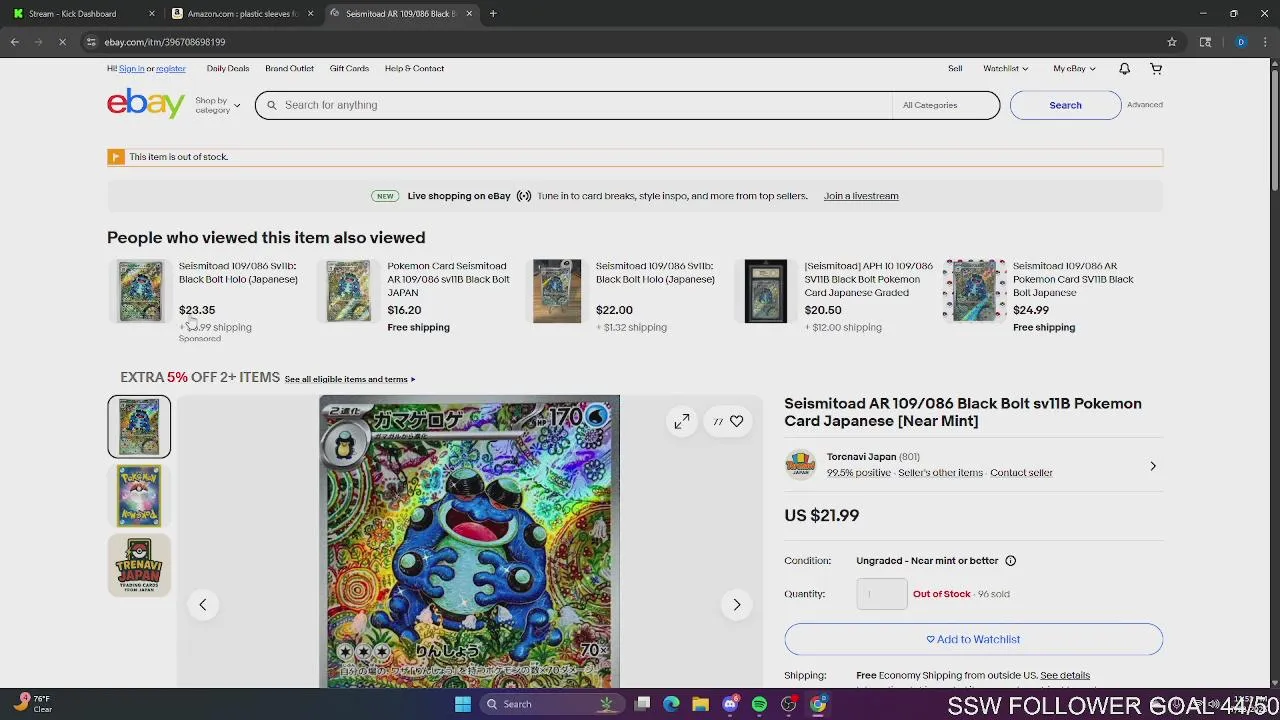The height and width of the screenshot is (720, 1280).
Task: Open the shopping cart icon
Action: click(1156, 68)
